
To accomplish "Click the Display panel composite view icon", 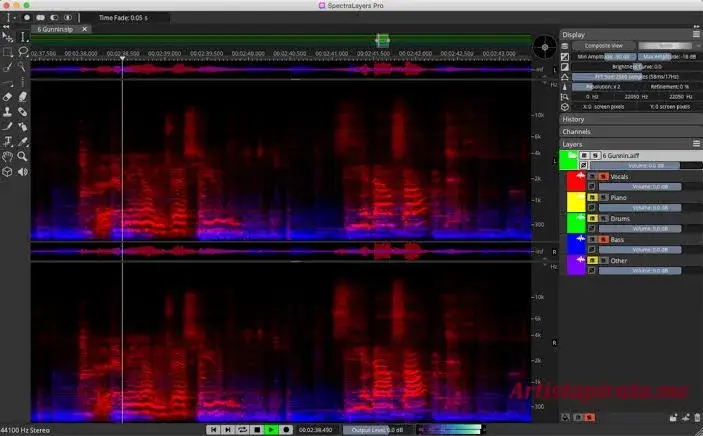I will (565, 46).
